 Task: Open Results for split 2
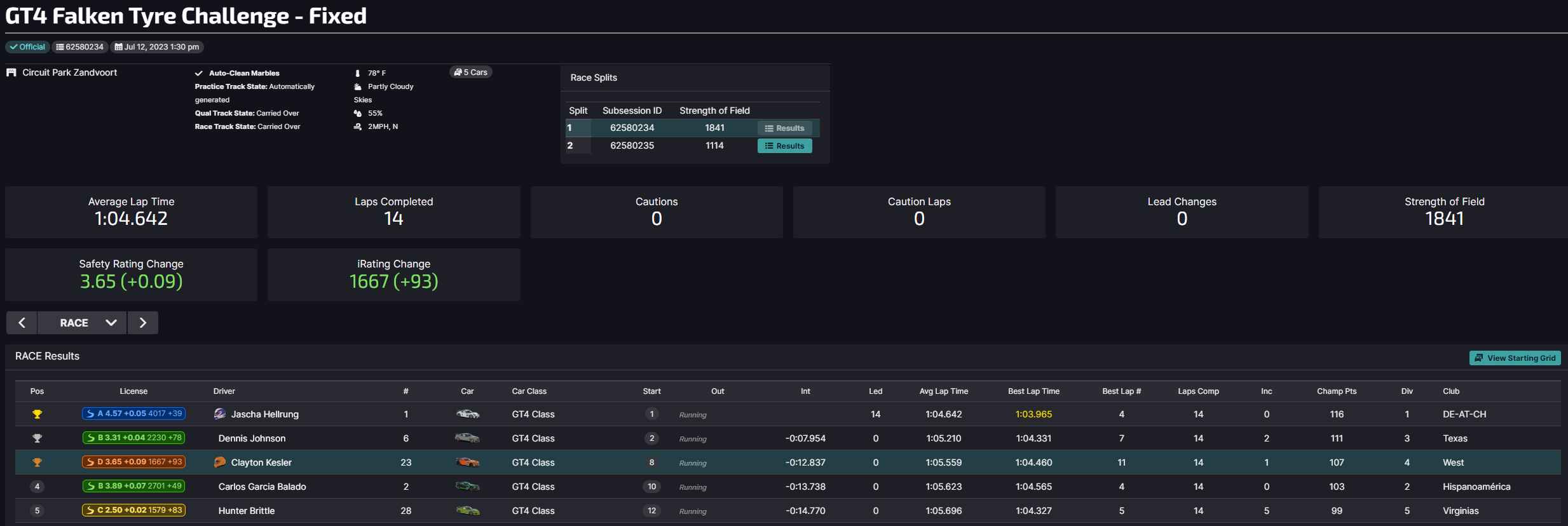coord(784,146)
